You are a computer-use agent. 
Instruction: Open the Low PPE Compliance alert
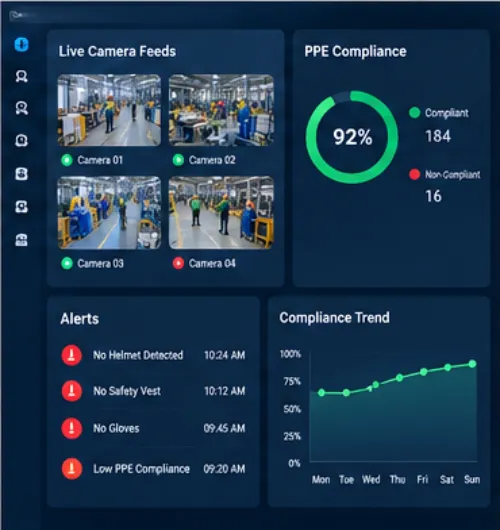tap(153, 469)
